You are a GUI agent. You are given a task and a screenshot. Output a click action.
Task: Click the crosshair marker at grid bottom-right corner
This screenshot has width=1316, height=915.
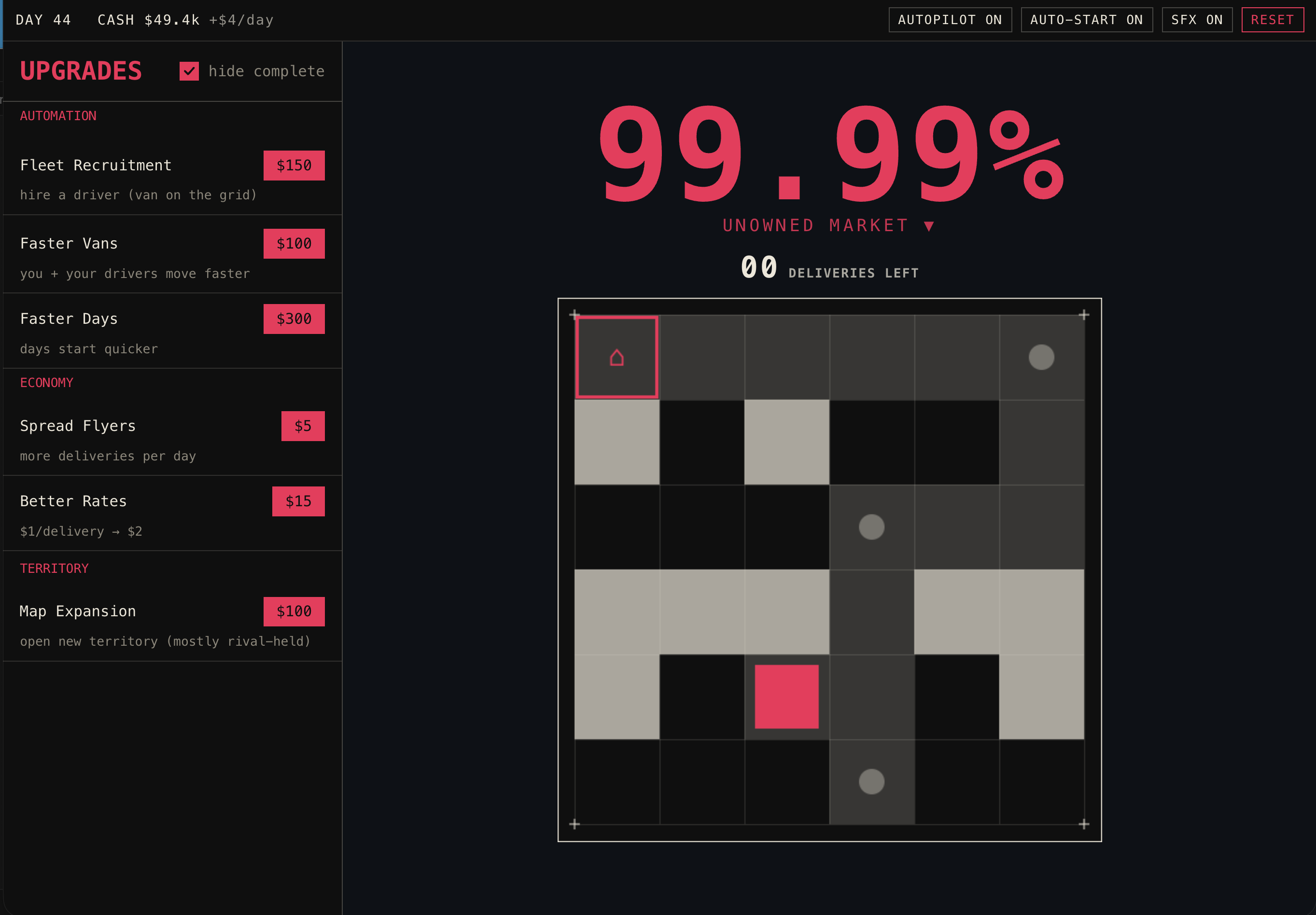coord(1084,824)
